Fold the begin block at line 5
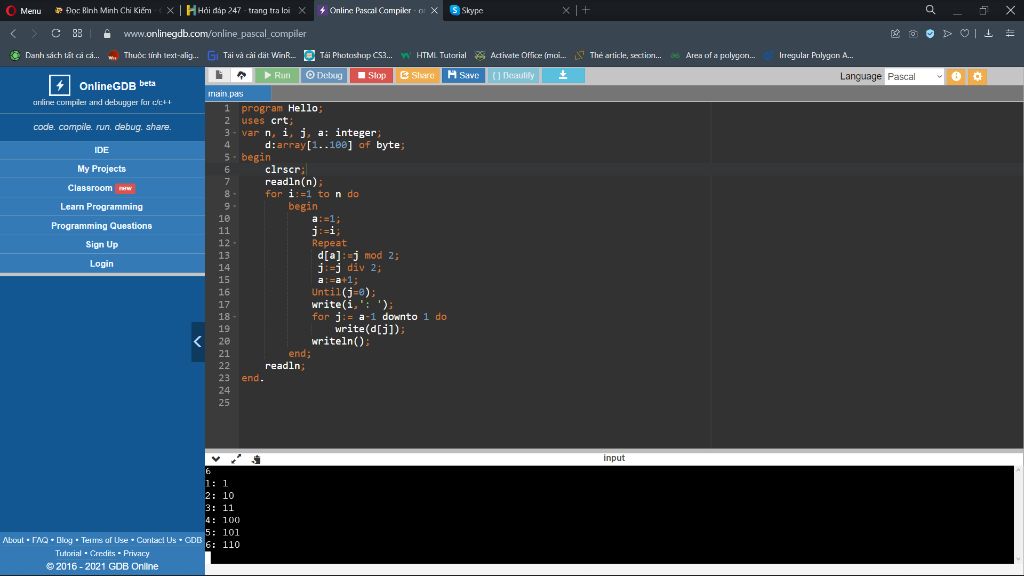The width and height of the screenshot is (1024, 576). (235, 157)
